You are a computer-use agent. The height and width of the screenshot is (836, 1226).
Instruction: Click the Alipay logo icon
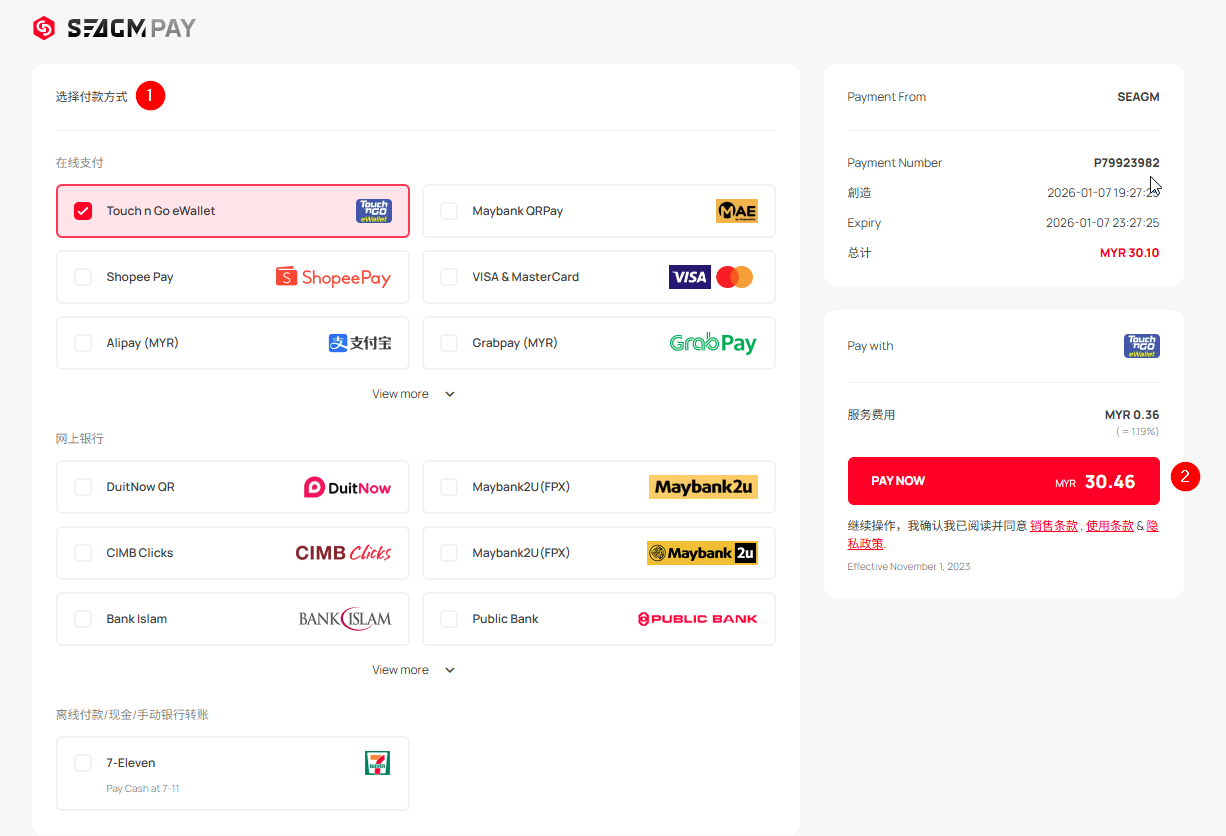point(359,343)
